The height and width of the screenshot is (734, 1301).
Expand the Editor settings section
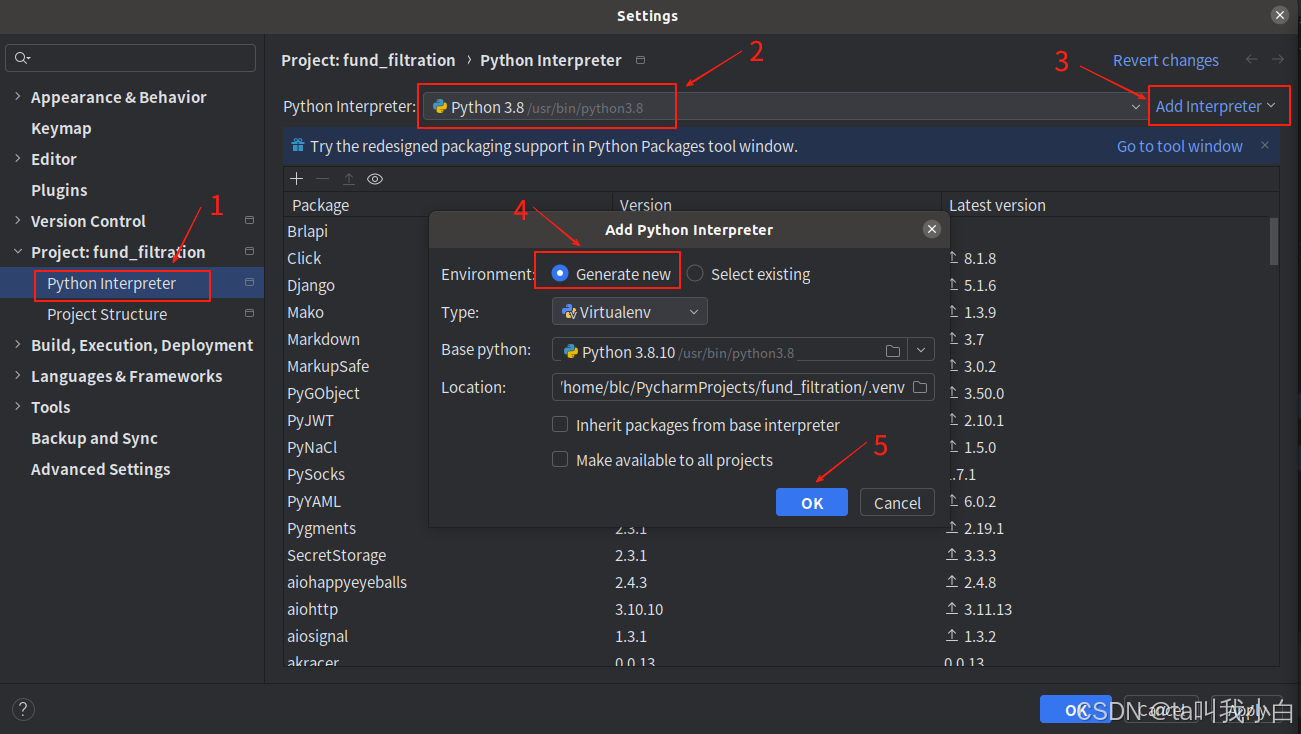coord(17,159)
